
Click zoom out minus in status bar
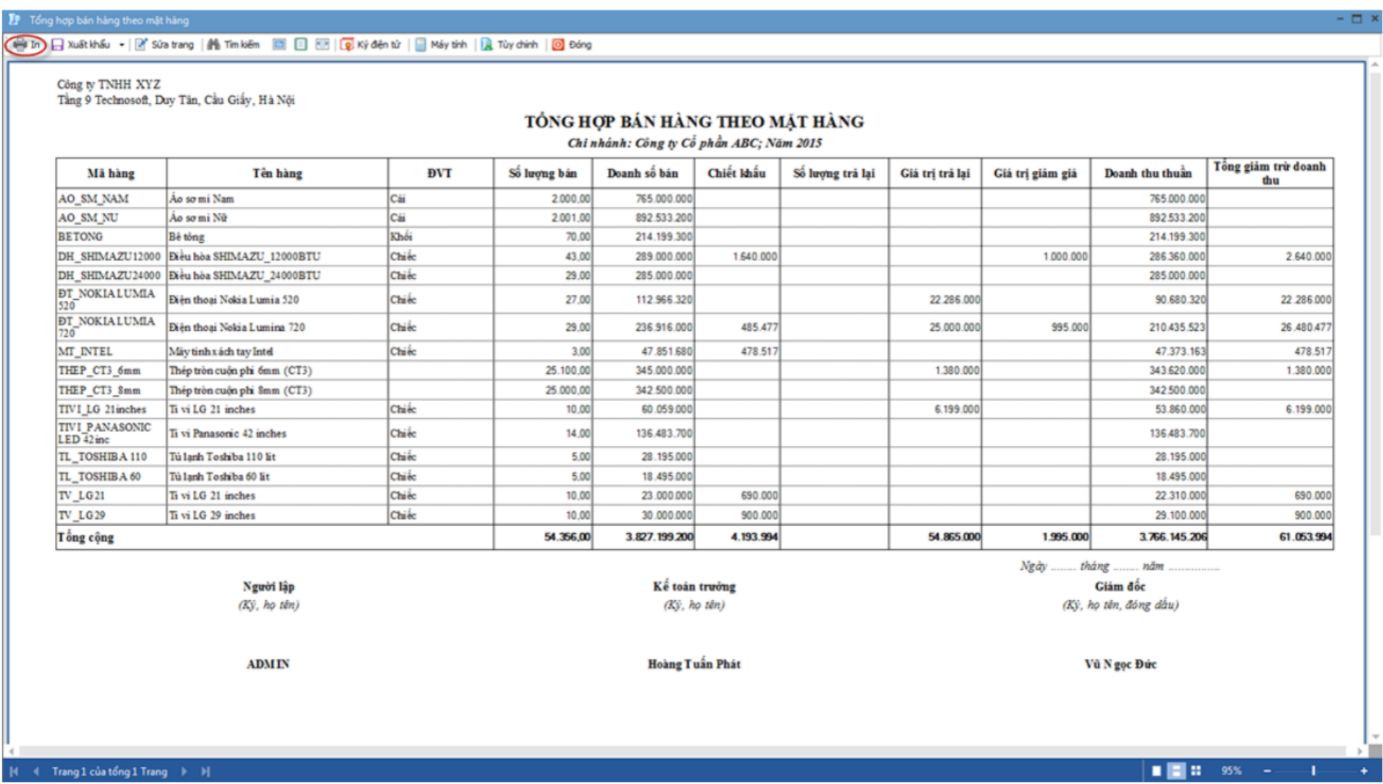(1266, 771)
